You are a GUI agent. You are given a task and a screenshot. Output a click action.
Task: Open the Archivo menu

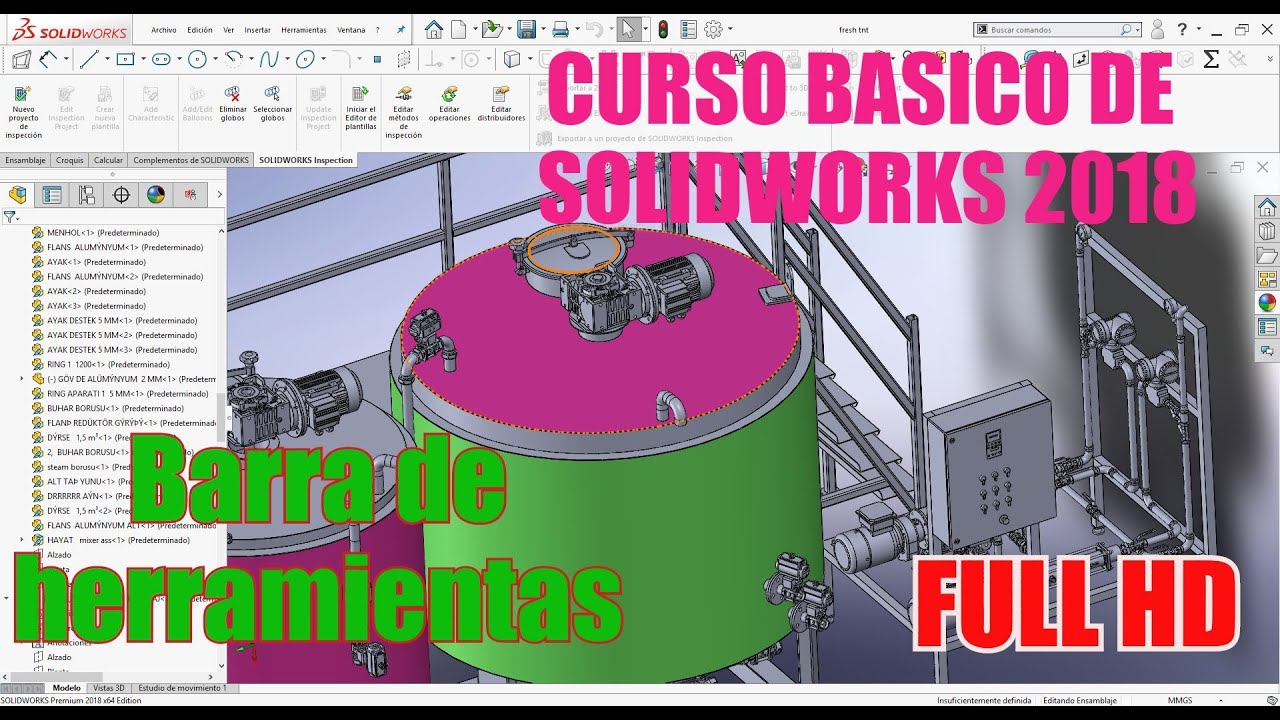pyautogui.click(x=163, y=30)
